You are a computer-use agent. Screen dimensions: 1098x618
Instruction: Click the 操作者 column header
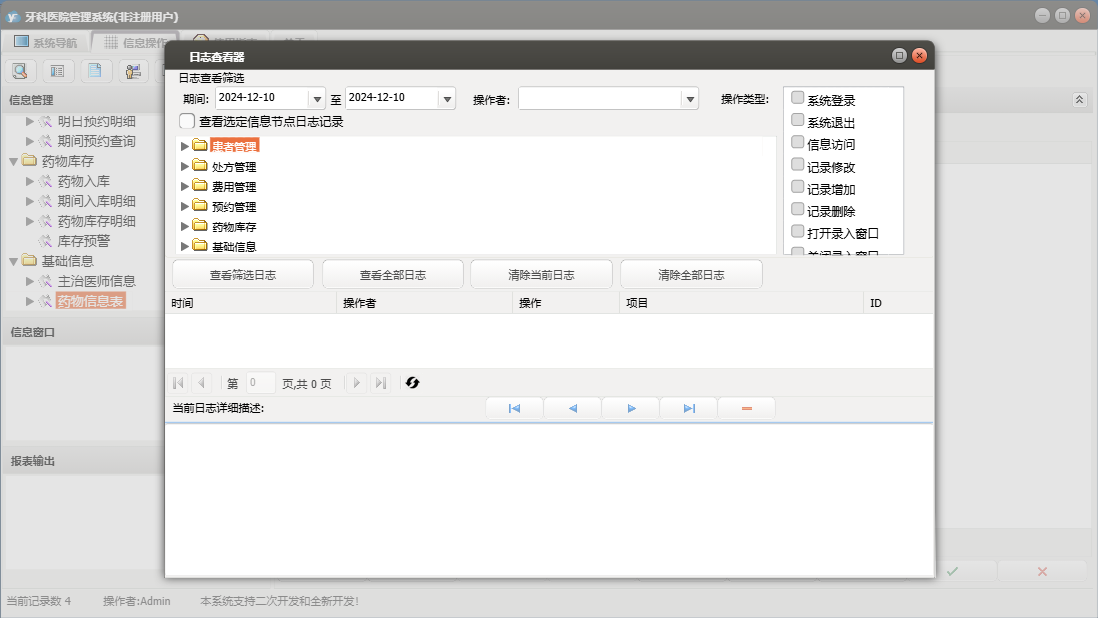point(359,303)
